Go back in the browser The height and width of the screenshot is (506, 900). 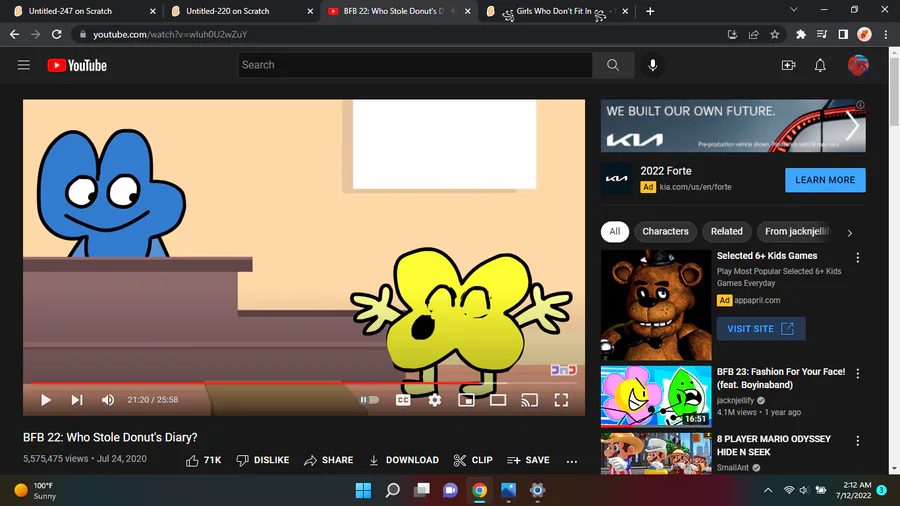(x=14, y=34)
